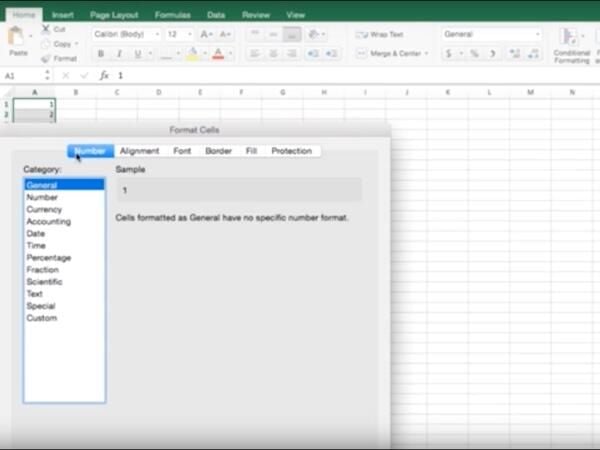Image resolution: width=600 pixels, height=450 pixels.
Task: Switch to Fill tab in Format Cells
Action: tap(251, 151)
